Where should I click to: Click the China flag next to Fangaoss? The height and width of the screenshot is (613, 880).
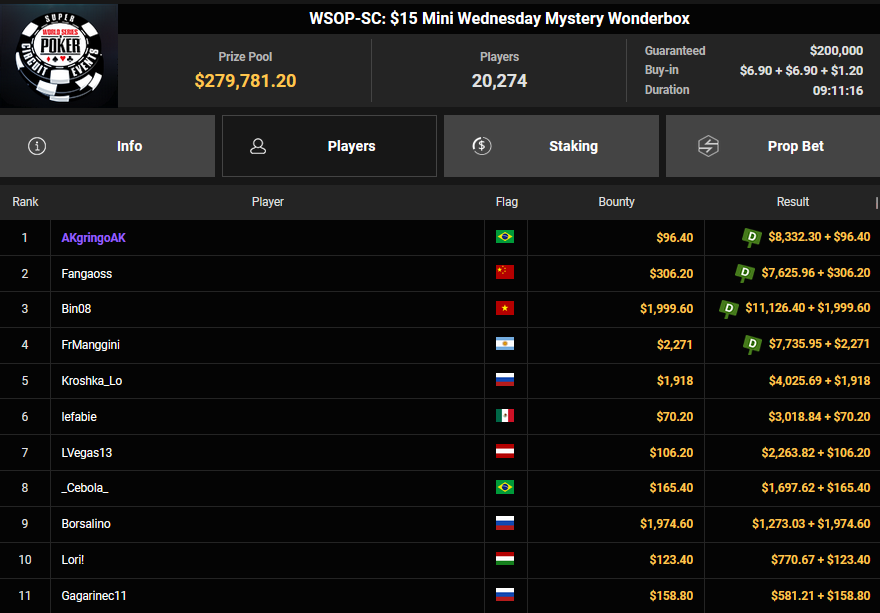coord(505,274)
